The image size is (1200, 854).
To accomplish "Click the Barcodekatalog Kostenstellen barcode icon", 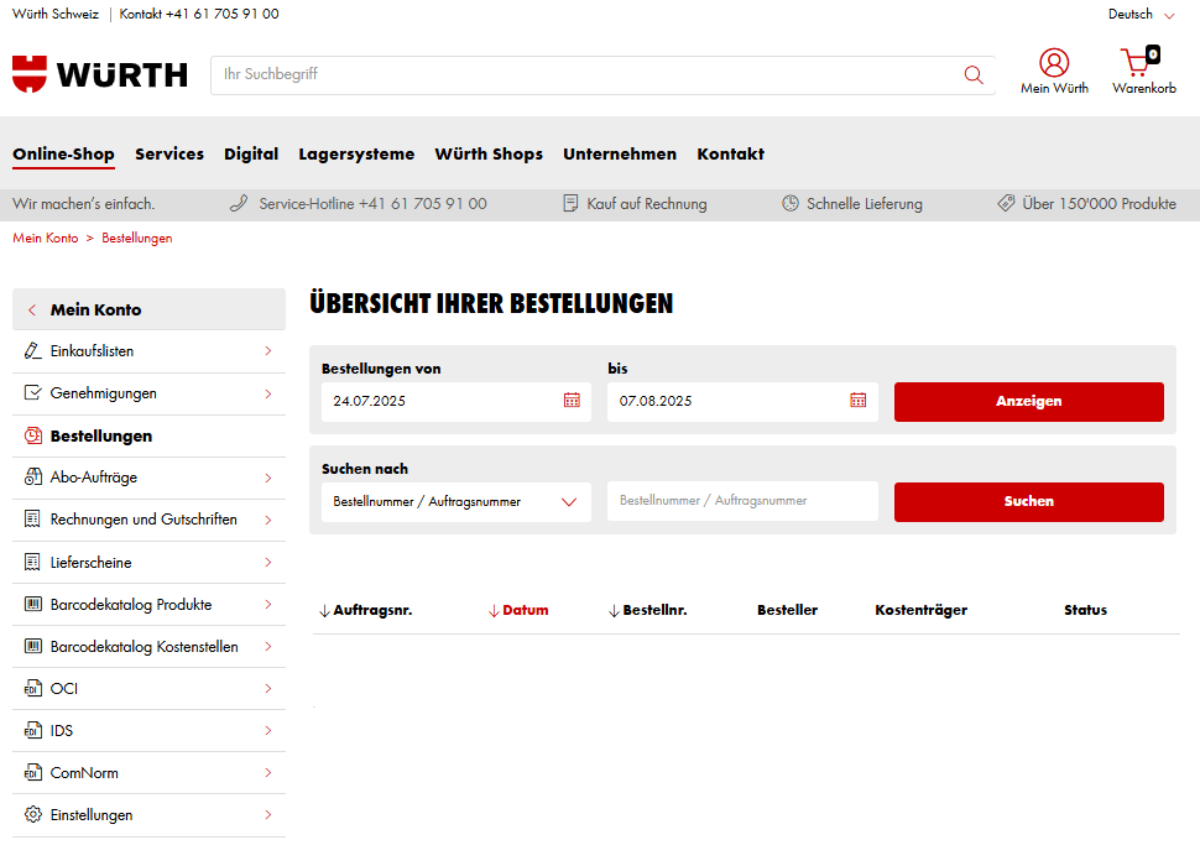I will 32,646.
